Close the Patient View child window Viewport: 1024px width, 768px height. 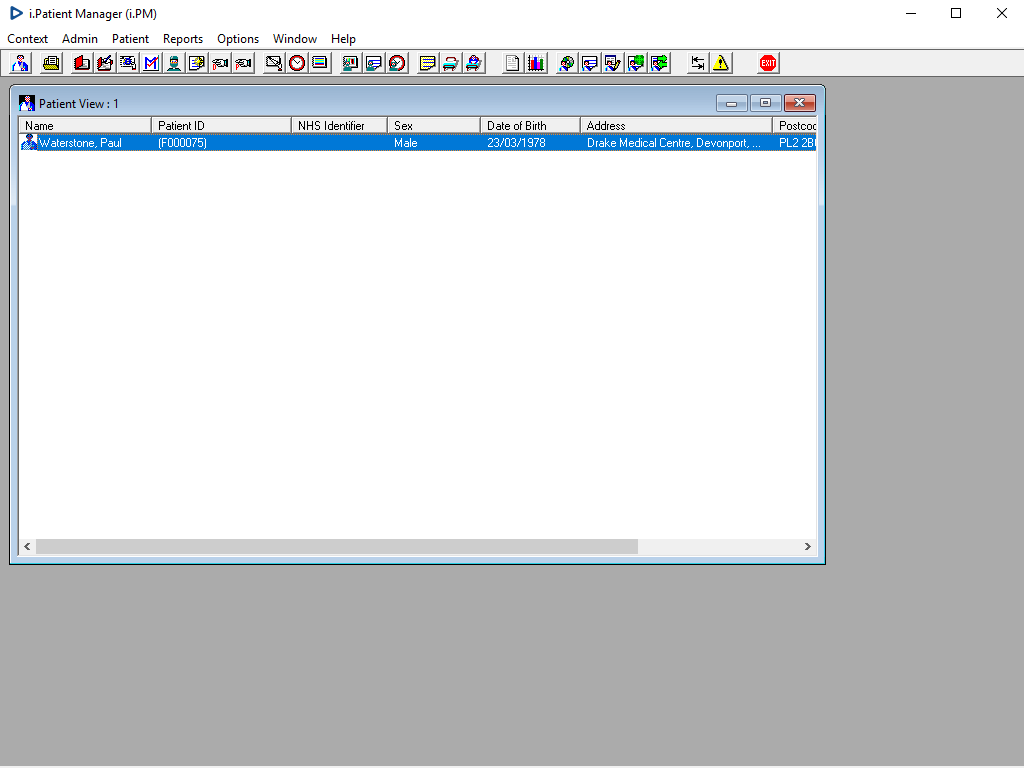[799, 103]
